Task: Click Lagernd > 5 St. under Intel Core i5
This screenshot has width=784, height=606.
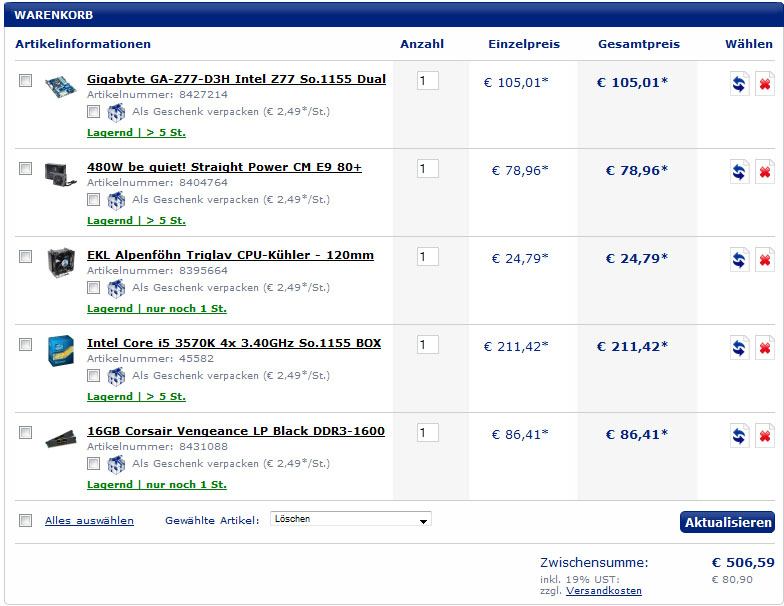Action: tap(136, 396)
